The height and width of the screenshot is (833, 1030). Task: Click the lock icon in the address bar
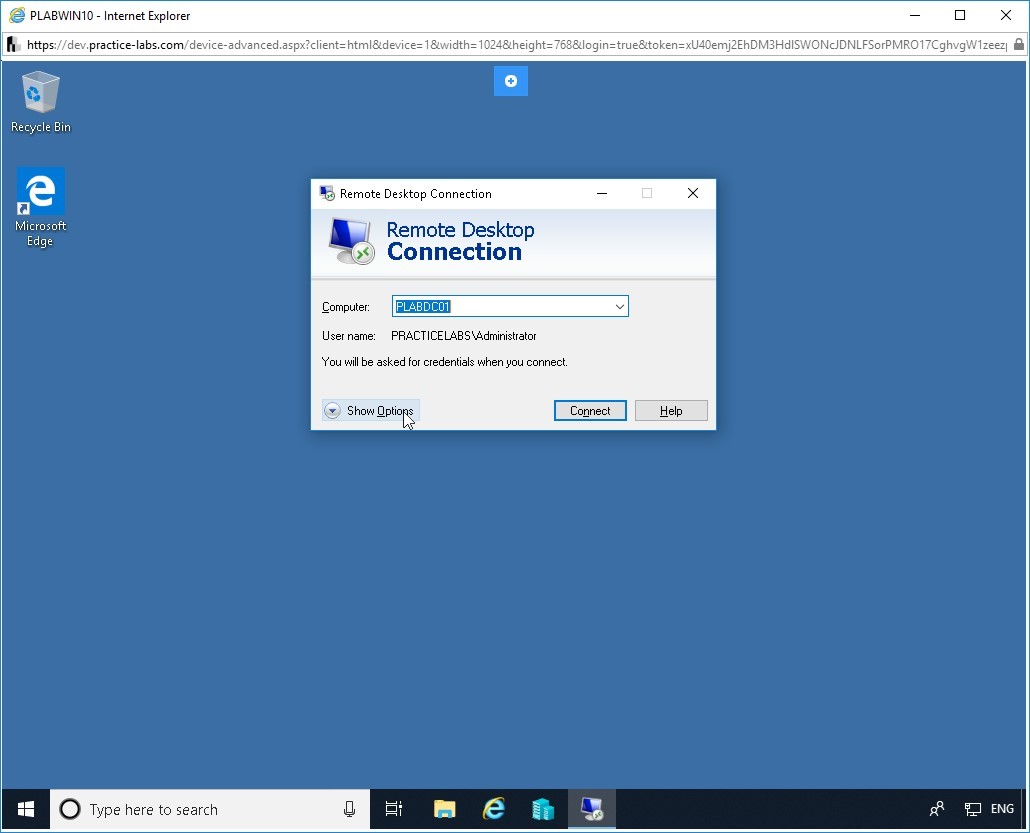(1018, 45)
